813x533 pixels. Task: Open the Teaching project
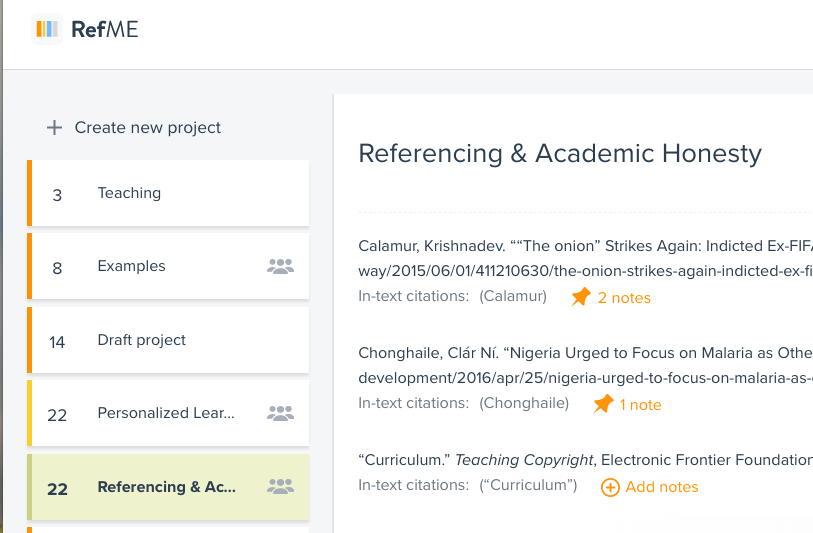129,193
